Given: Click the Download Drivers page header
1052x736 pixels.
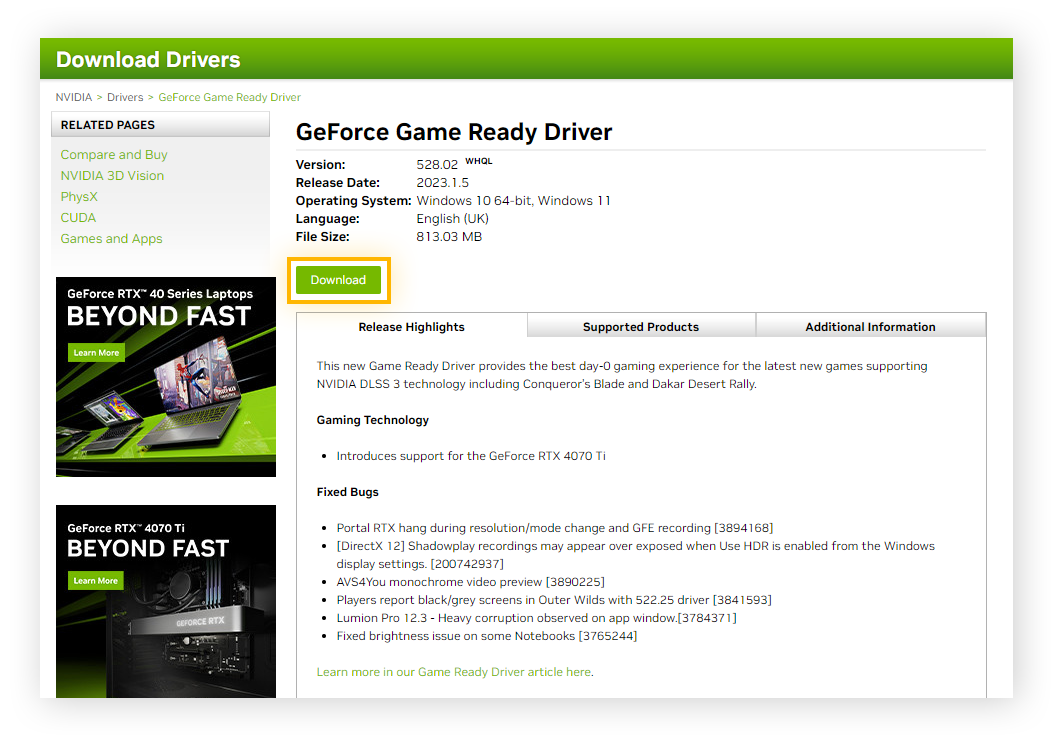Looking at the screenshot, I should tap(148, 59).
